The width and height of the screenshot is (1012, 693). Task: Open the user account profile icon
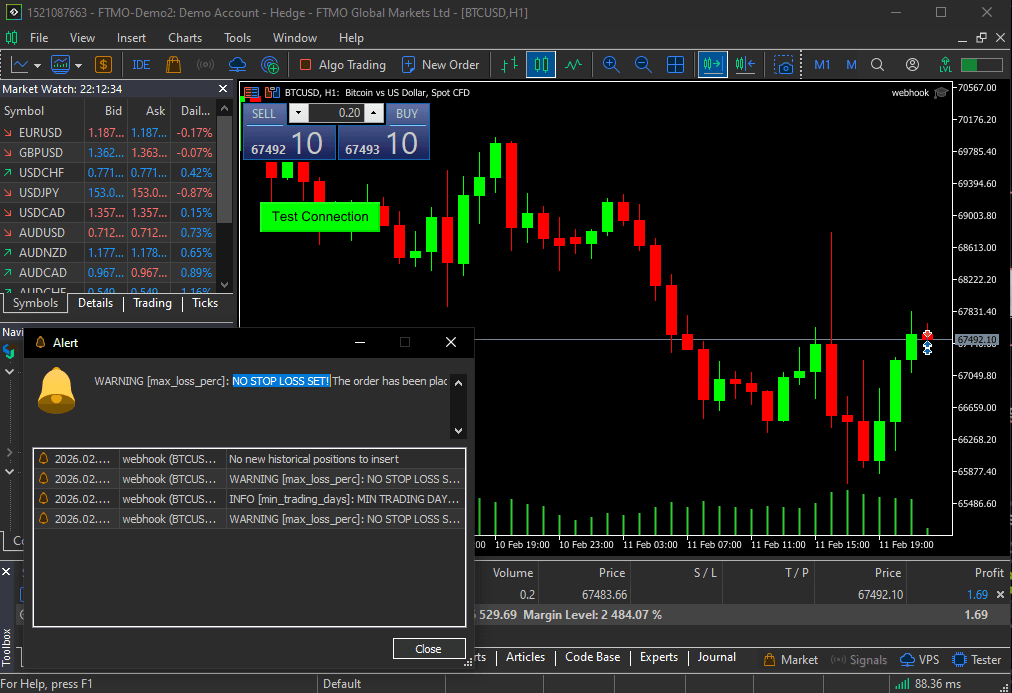click(x=912, y=65)
